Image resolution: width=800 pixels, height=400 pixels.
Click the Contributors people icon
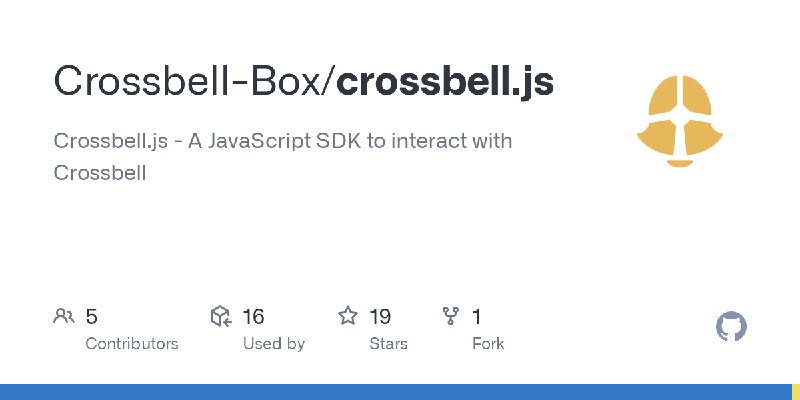tap(64, 317)
